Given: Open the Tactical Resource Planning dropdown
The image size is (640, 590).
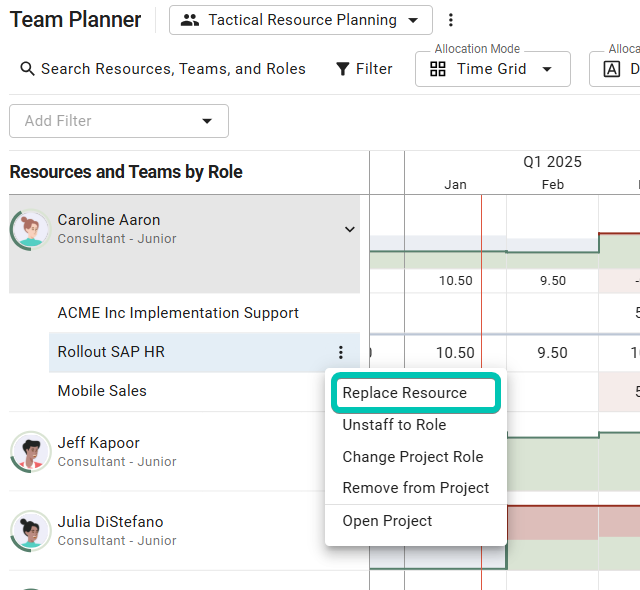Looking at the screenshot, I should (x=300, y=20).
